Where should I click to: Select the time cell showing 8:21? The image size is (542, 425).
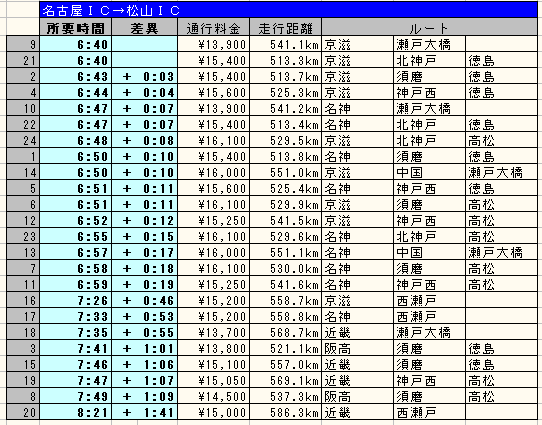point(76,413)
